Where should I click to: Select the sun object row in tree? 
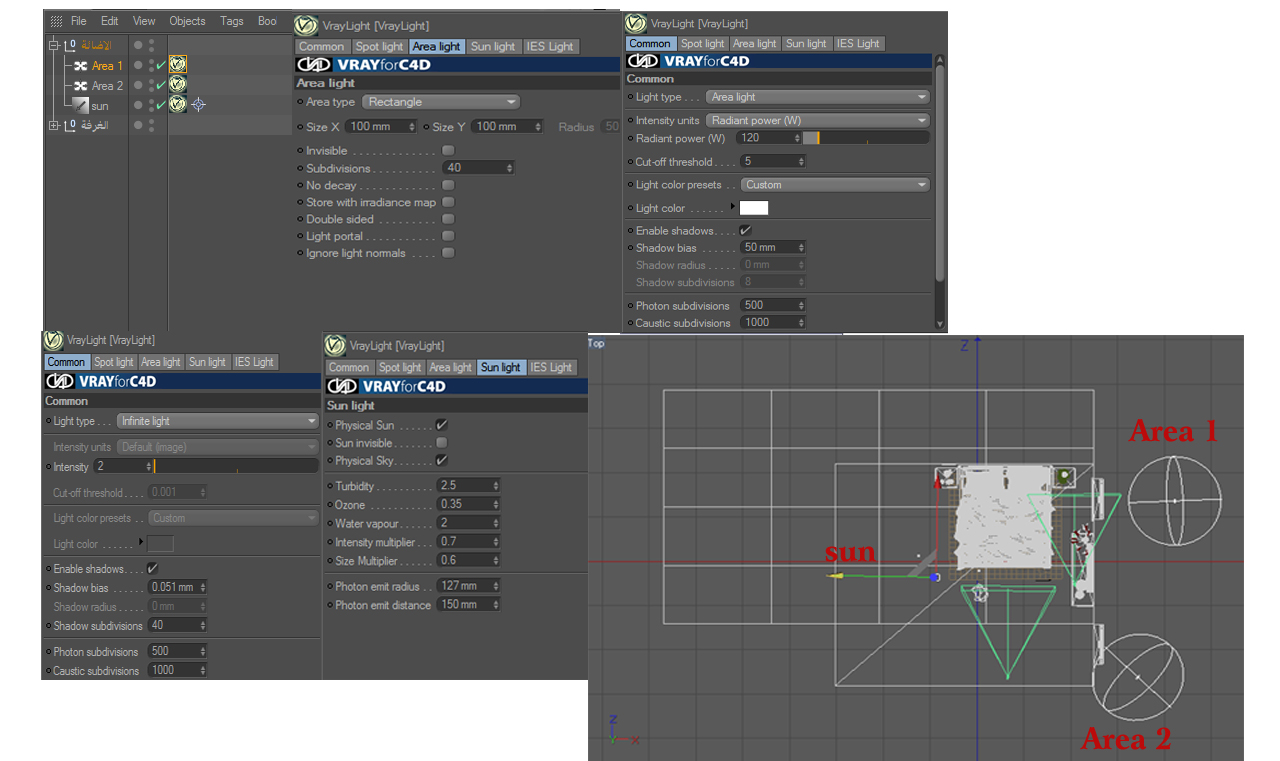100,105
